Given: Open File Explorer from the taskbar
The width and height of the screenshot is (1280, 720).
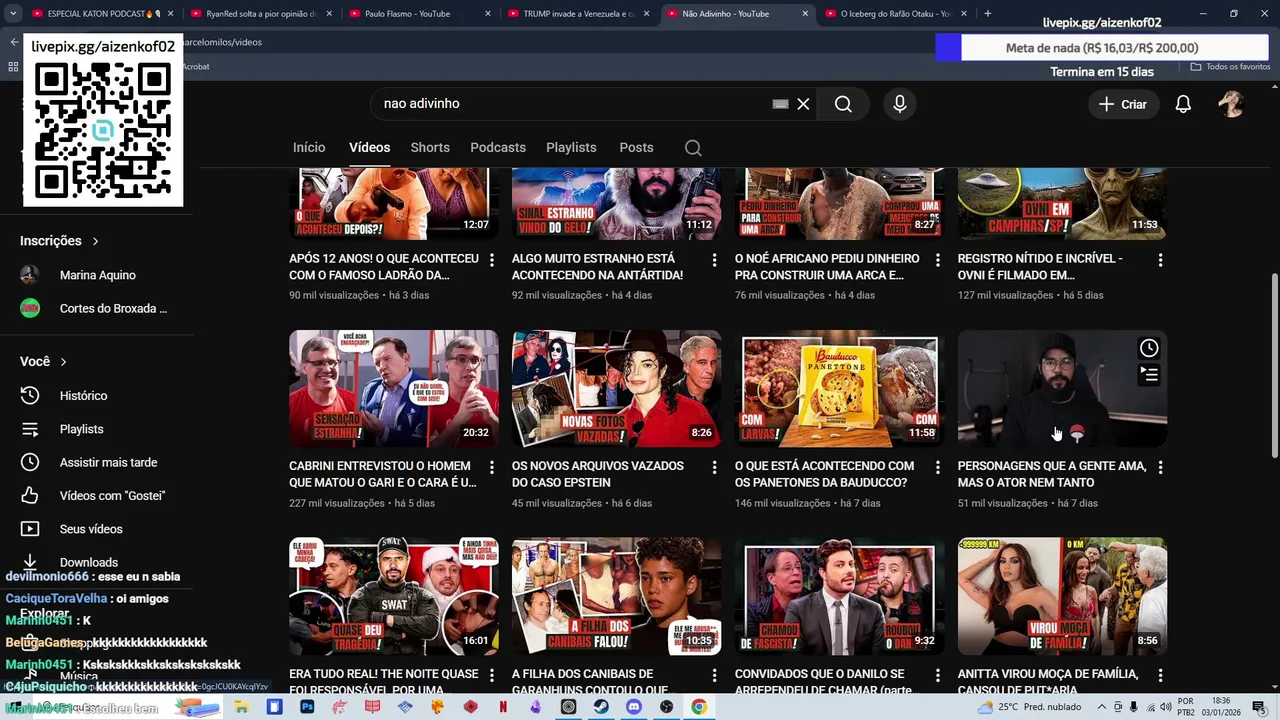Looking at the screenshot, I should coord(242,707).
